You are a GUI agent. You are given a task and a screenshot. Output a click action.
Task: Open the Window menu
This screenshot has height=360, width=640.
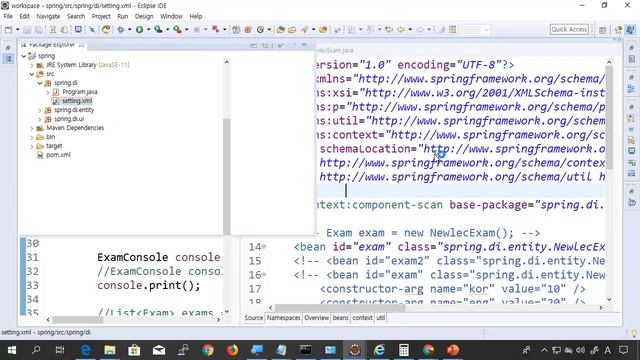point(171,16)
